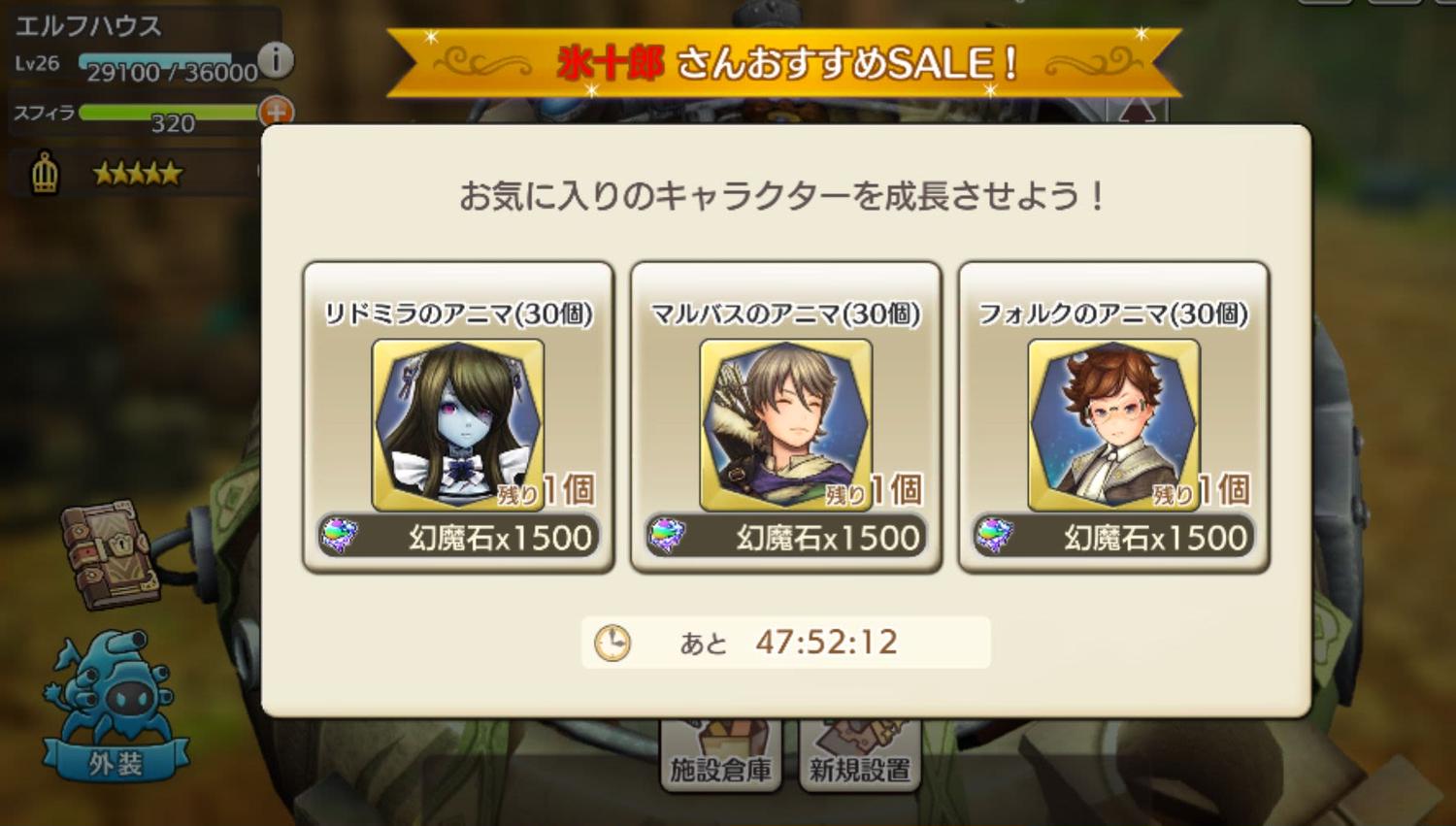The height and width of the screenshot is (826, 1456).
Task: Click the gem icon on フォルク price bar
Action: coord(995,536)
